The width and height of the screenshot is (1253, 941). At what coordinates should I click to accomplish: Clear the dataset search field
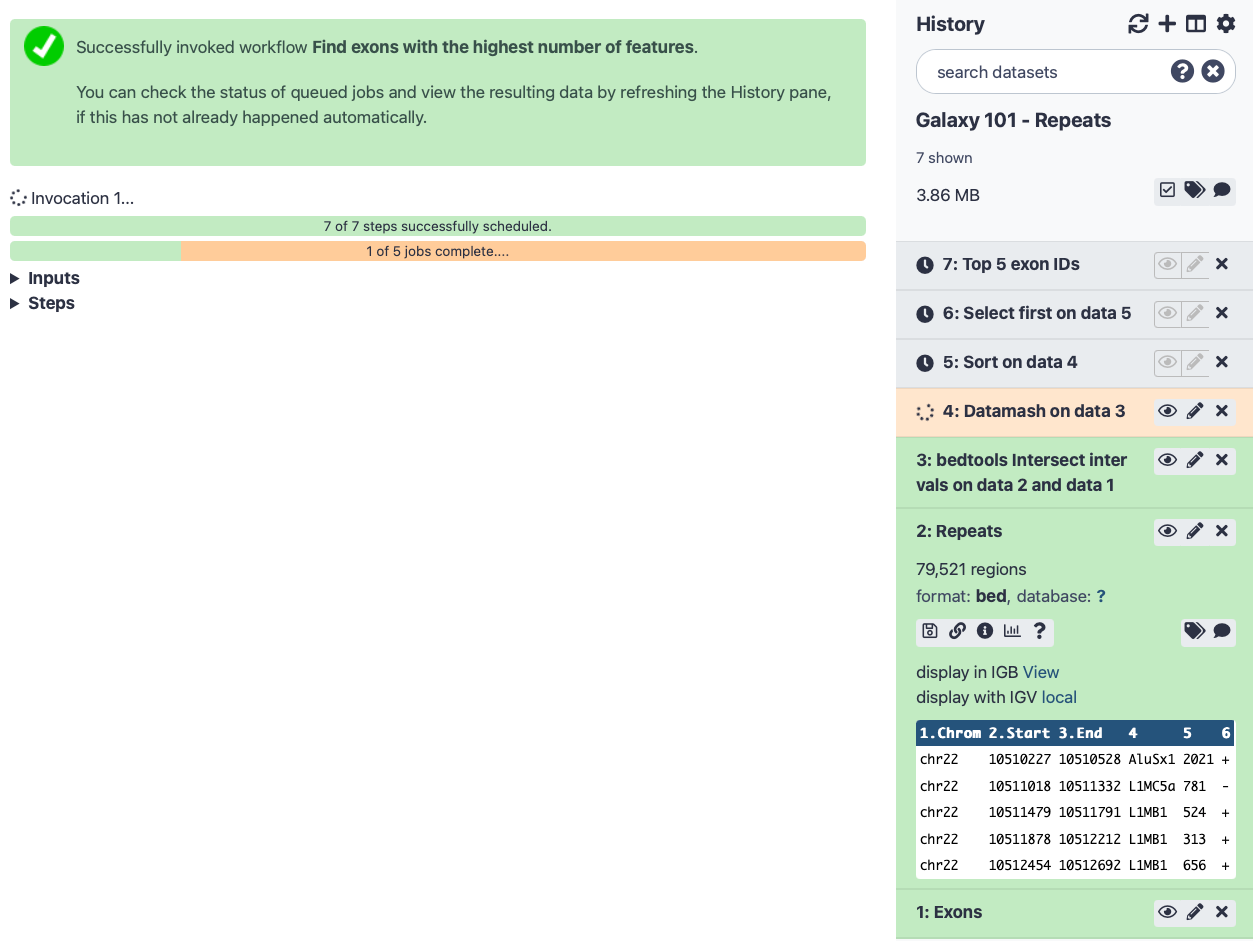1213,71
